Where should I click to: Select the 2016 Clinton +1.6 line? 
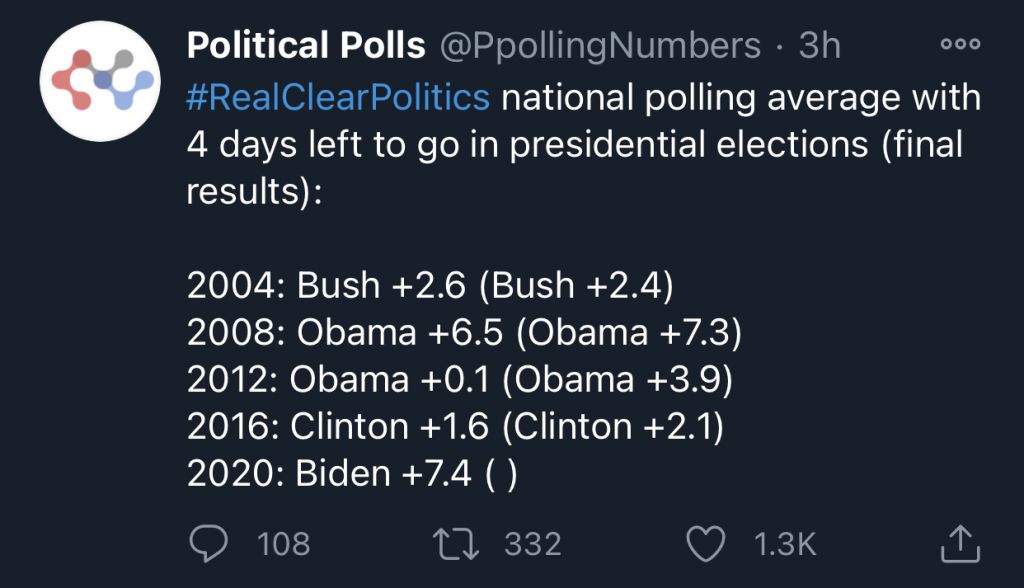(455, 427)
